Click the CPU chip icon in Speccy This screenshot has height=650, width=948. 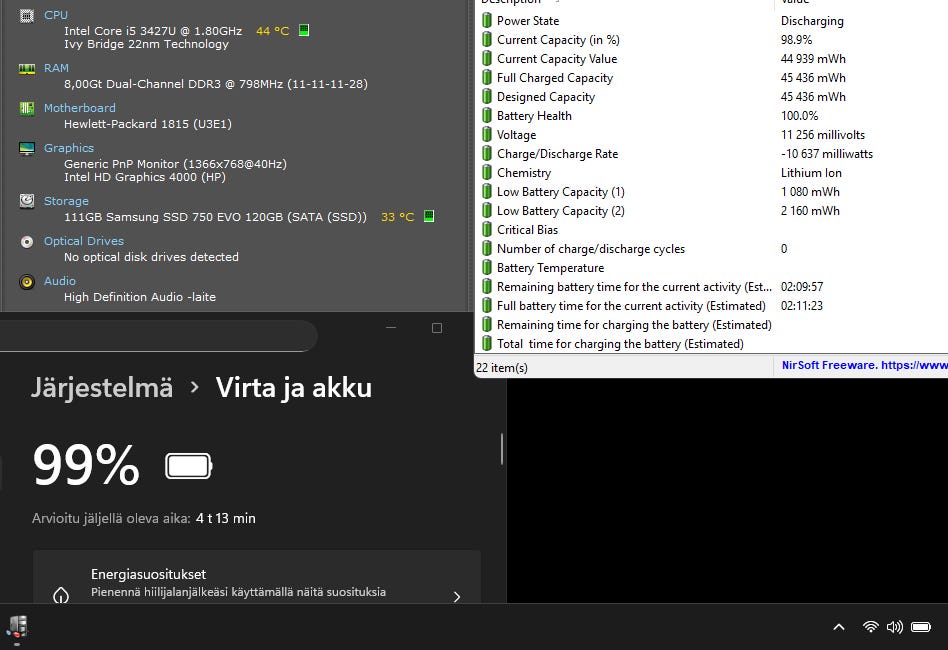27,16
